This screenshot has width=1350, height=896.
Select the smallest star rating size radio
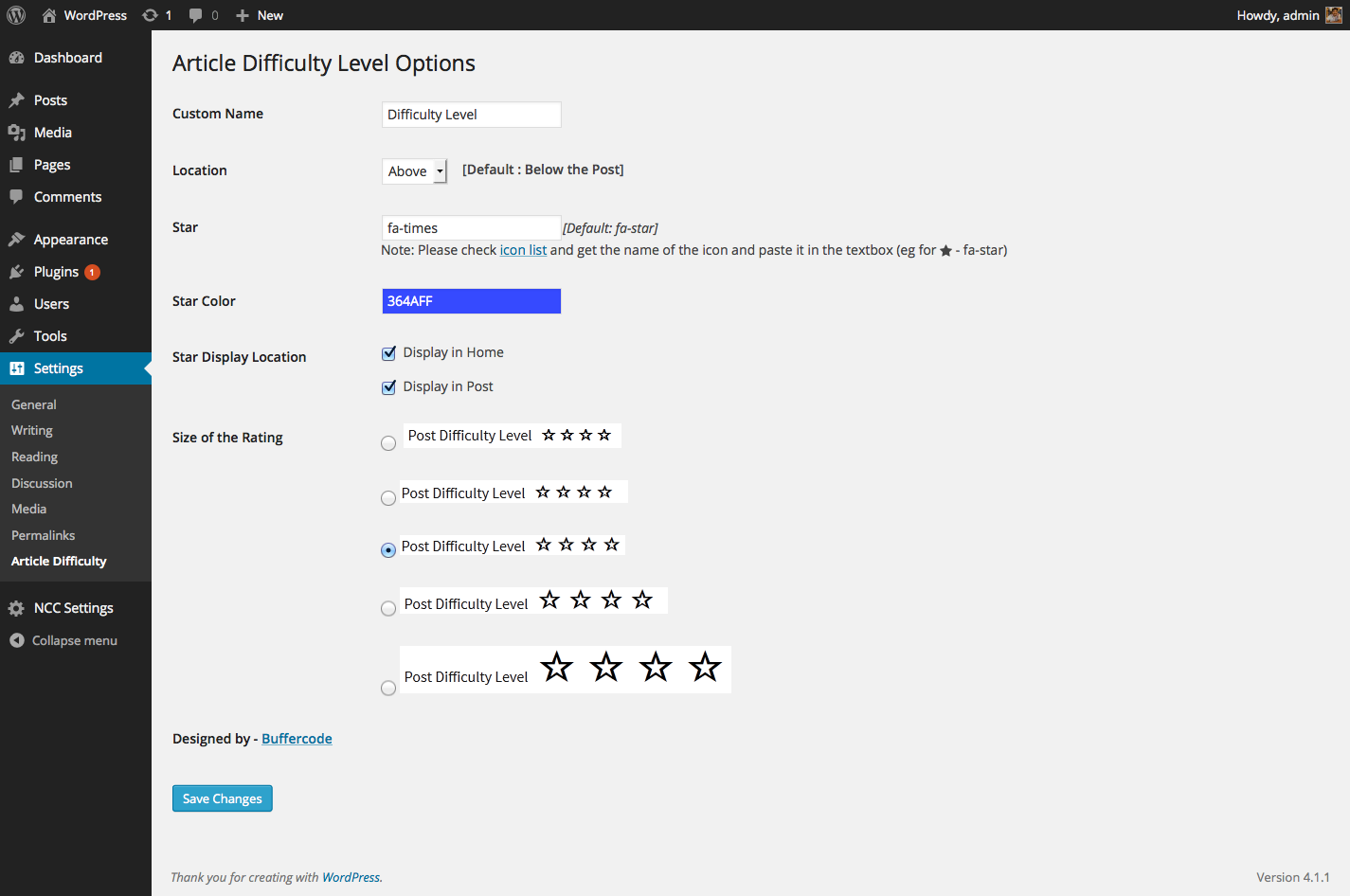point(388,443)
